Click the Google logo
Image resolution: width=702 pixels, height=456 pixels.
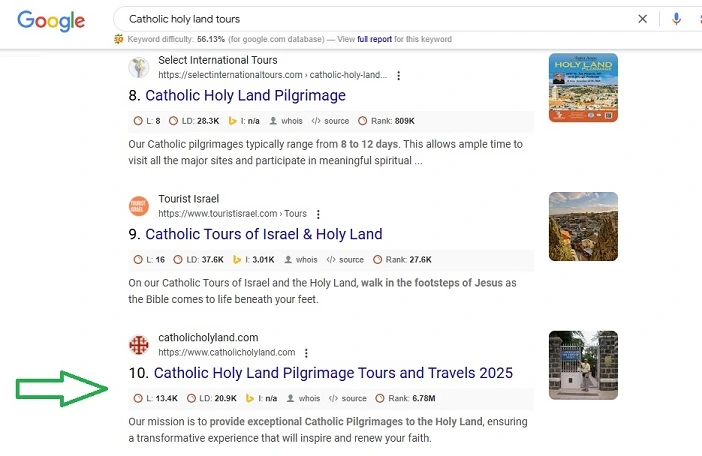click(x=51, y=21)
